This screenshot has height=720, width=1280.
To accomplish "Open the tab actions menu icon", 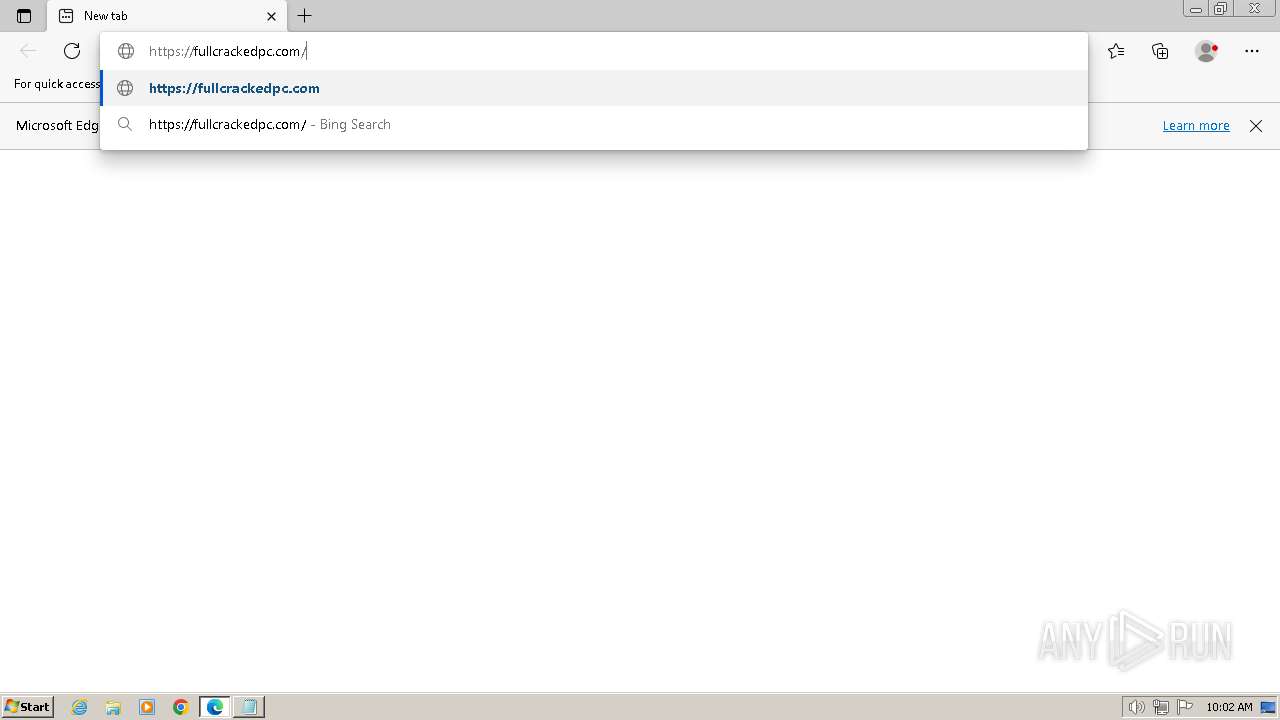I will 24,16.
